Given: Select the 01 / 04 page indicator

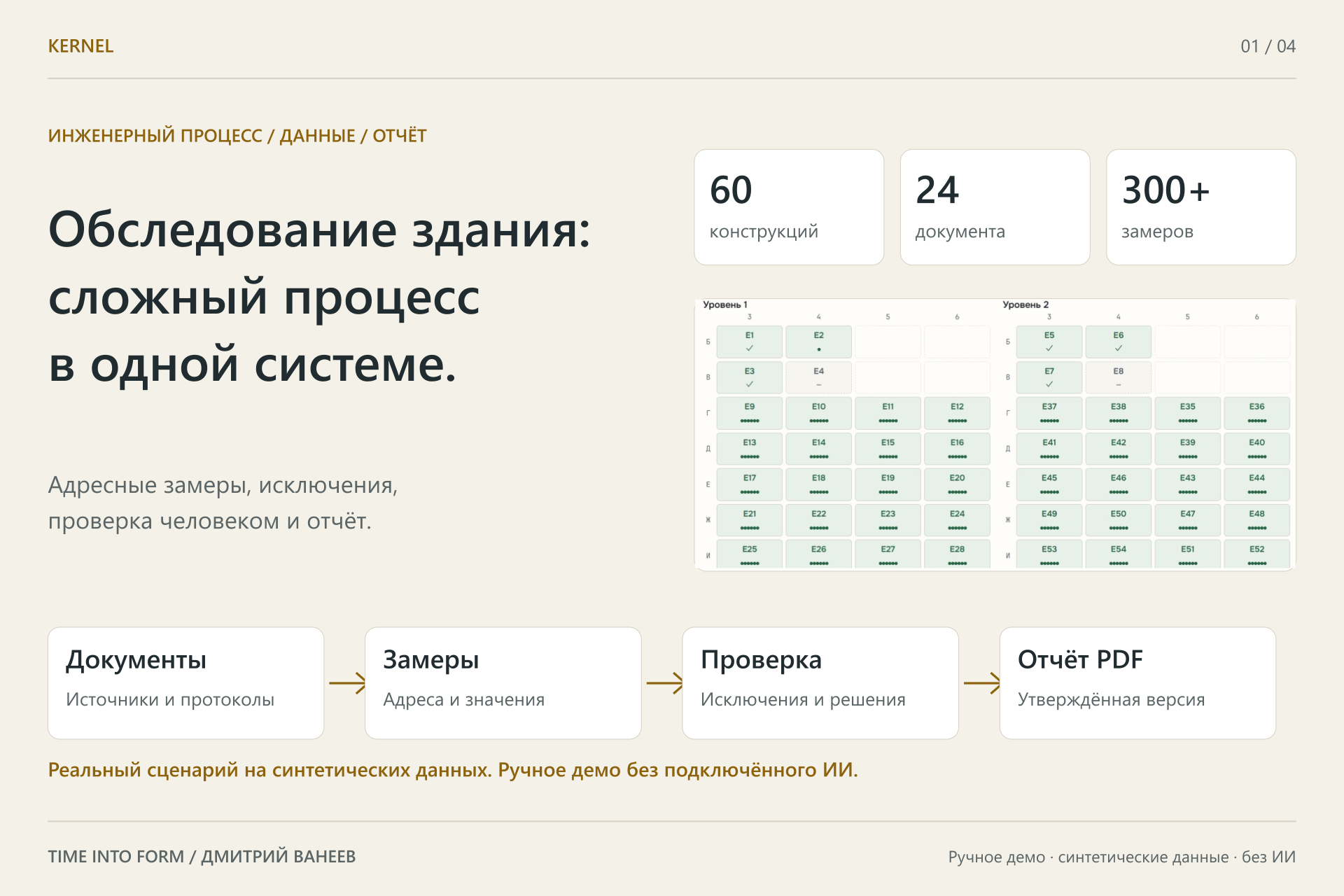Looking at the screenshot, I should (x=1268, y=46).
